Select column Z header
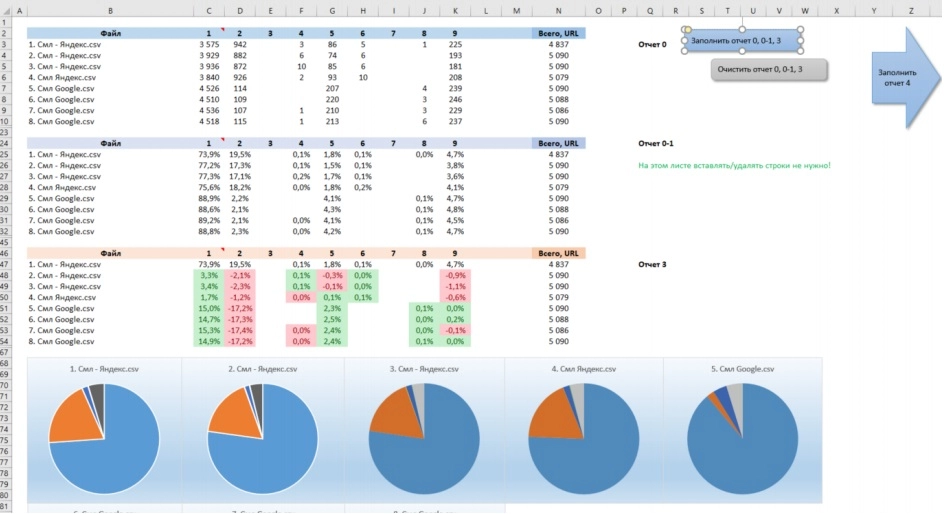 click(x=911, y=11)
